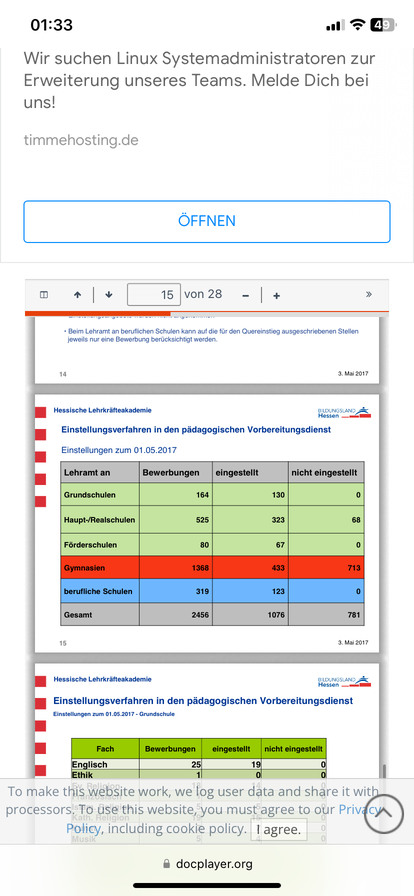Zoom in with the plus icon
Image resolution: width=414 pixels, height=896 pixels.
pos(276,295)
